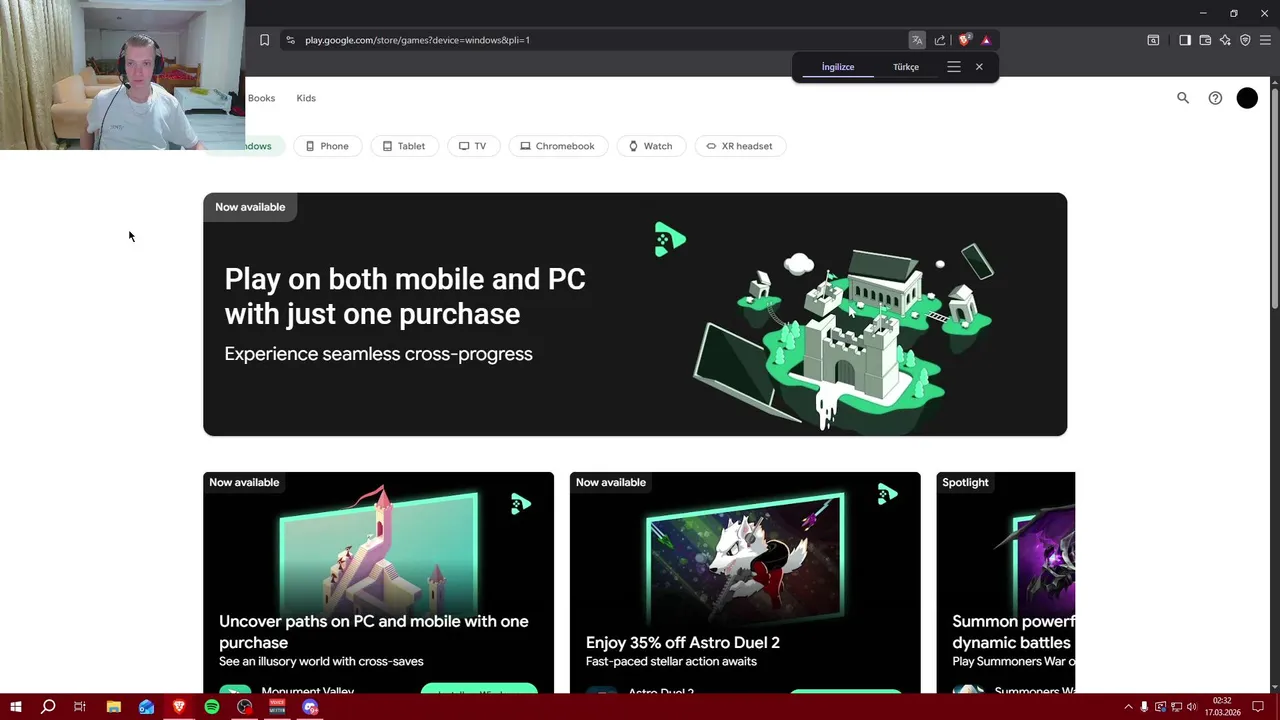
Task: Bookmark this page with the bookmark icon
Action: click(264, 40)
